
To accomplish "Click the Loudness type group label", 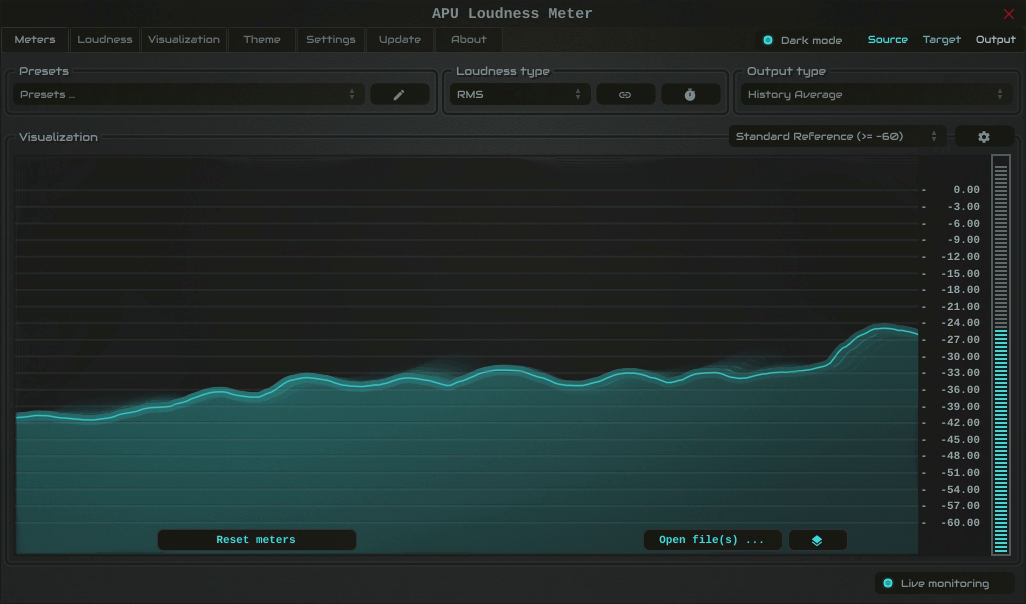I will click(x=503, y=71).
